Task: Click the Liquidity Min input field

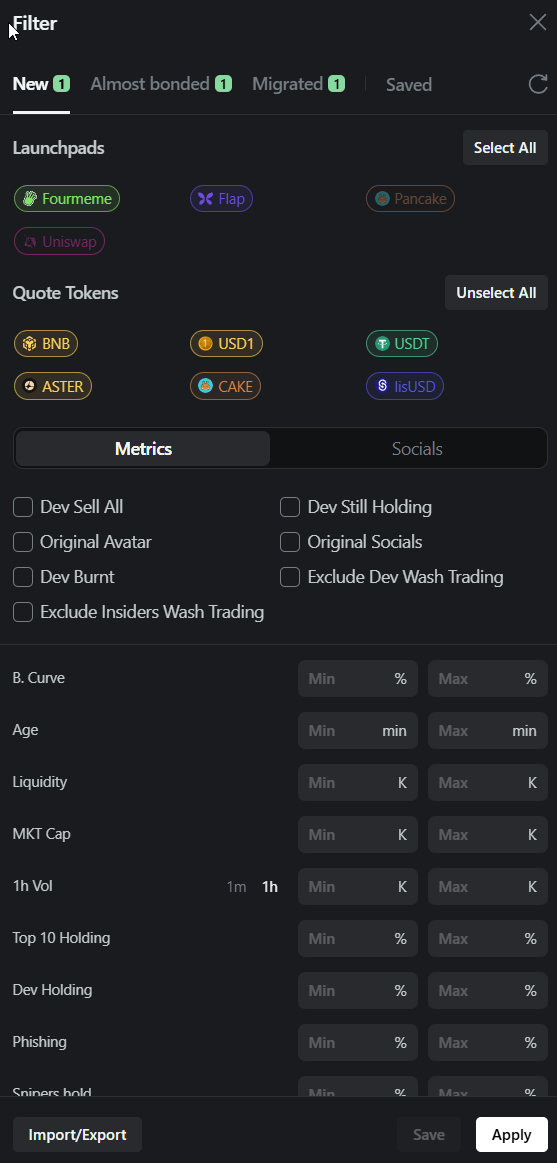Action: 357,783
